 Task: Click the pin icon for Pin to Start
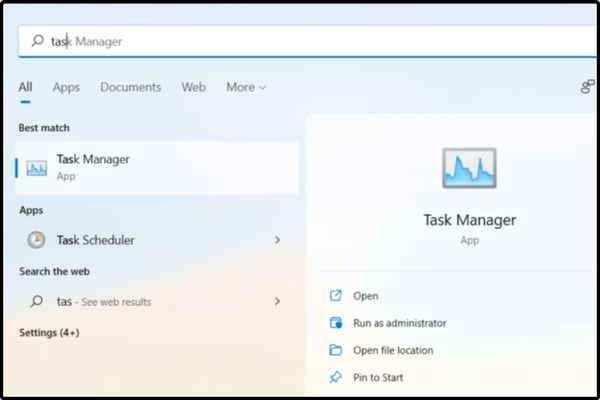[x=336, y=377]
